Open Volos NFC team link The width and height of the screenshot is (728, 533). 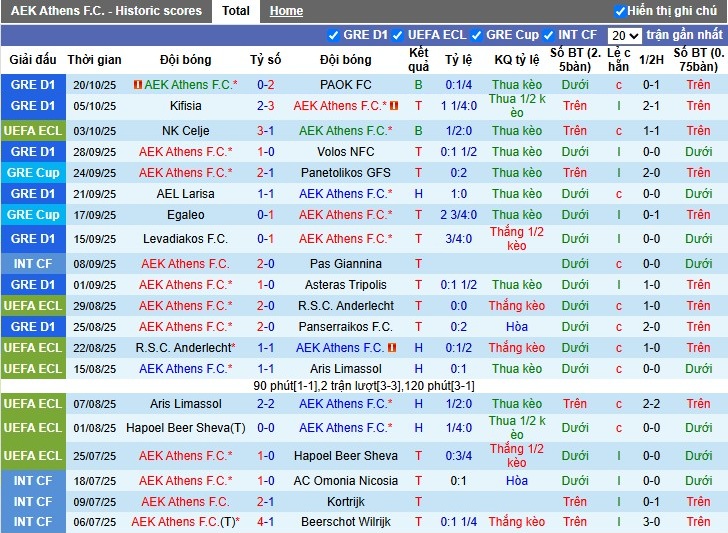tap(346, 152)
